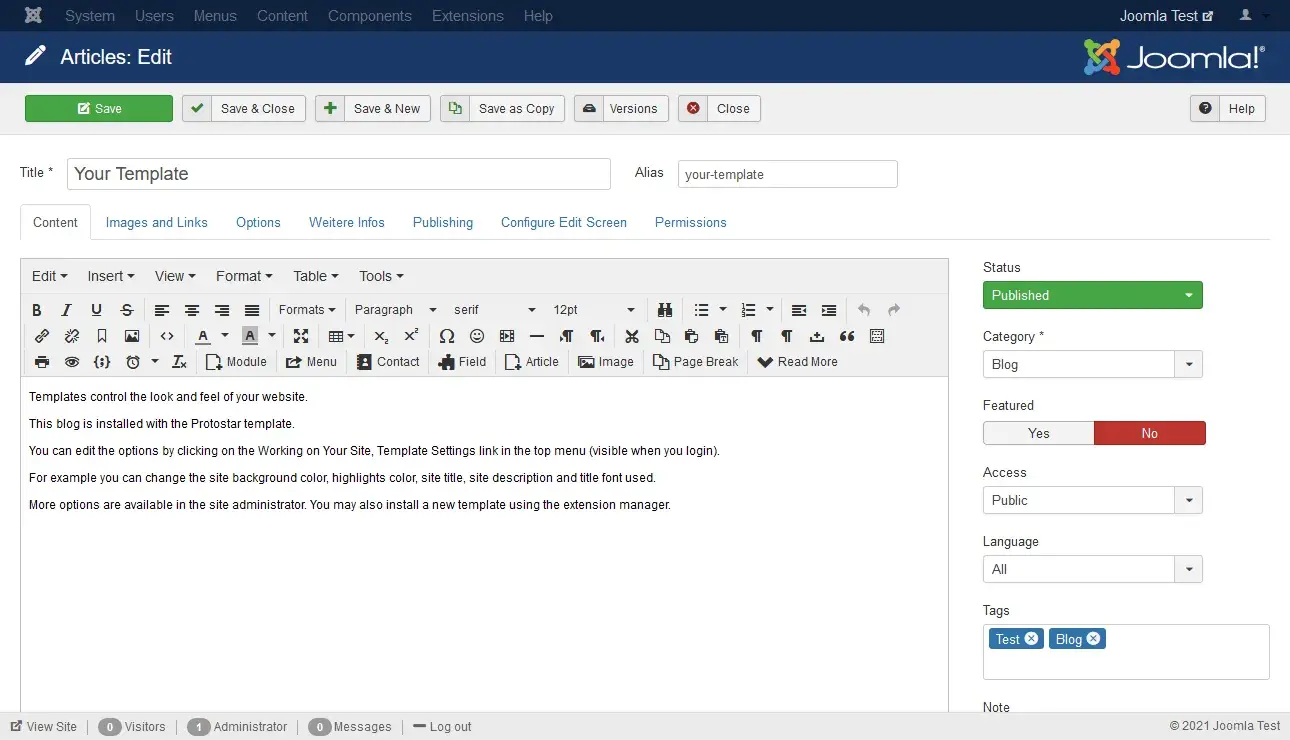The image size is (1290, 740).
Task: Set Featured to Yes
Action: [x=1038, y=432]
